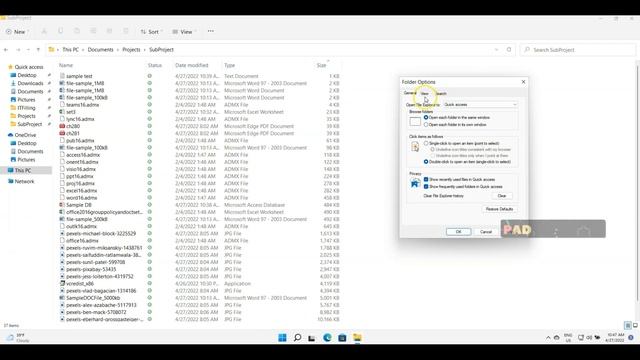Viewport: 640px width, 360px height.
Task: Launch Microsoft Edge from the taskbar
Action: pyautogui.click(x=327, y=338)
